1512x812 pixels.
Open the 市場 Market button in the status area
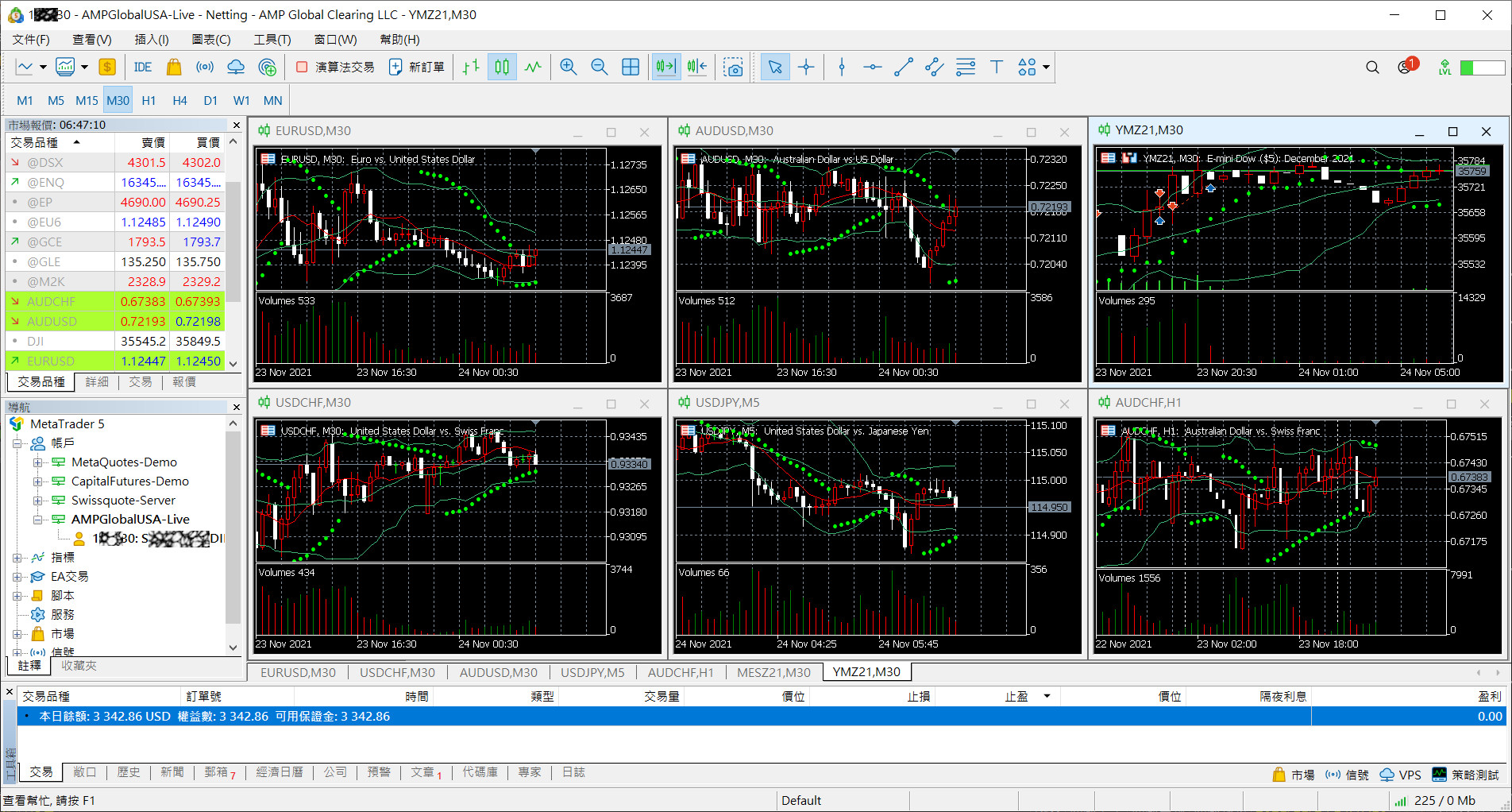[1294, 775]
